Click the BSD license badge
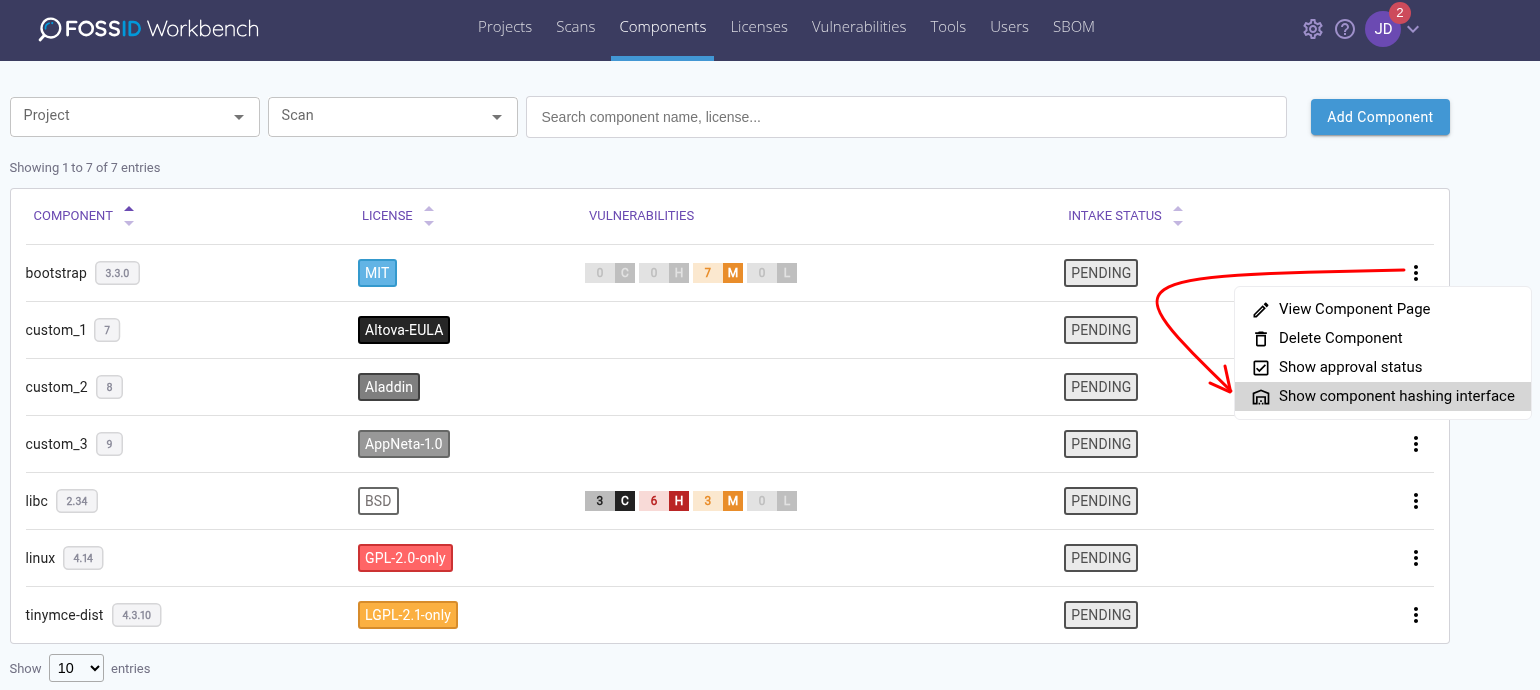Image resolution: width=1540 pixels, height=690 pixels. [x=378, y=501]
